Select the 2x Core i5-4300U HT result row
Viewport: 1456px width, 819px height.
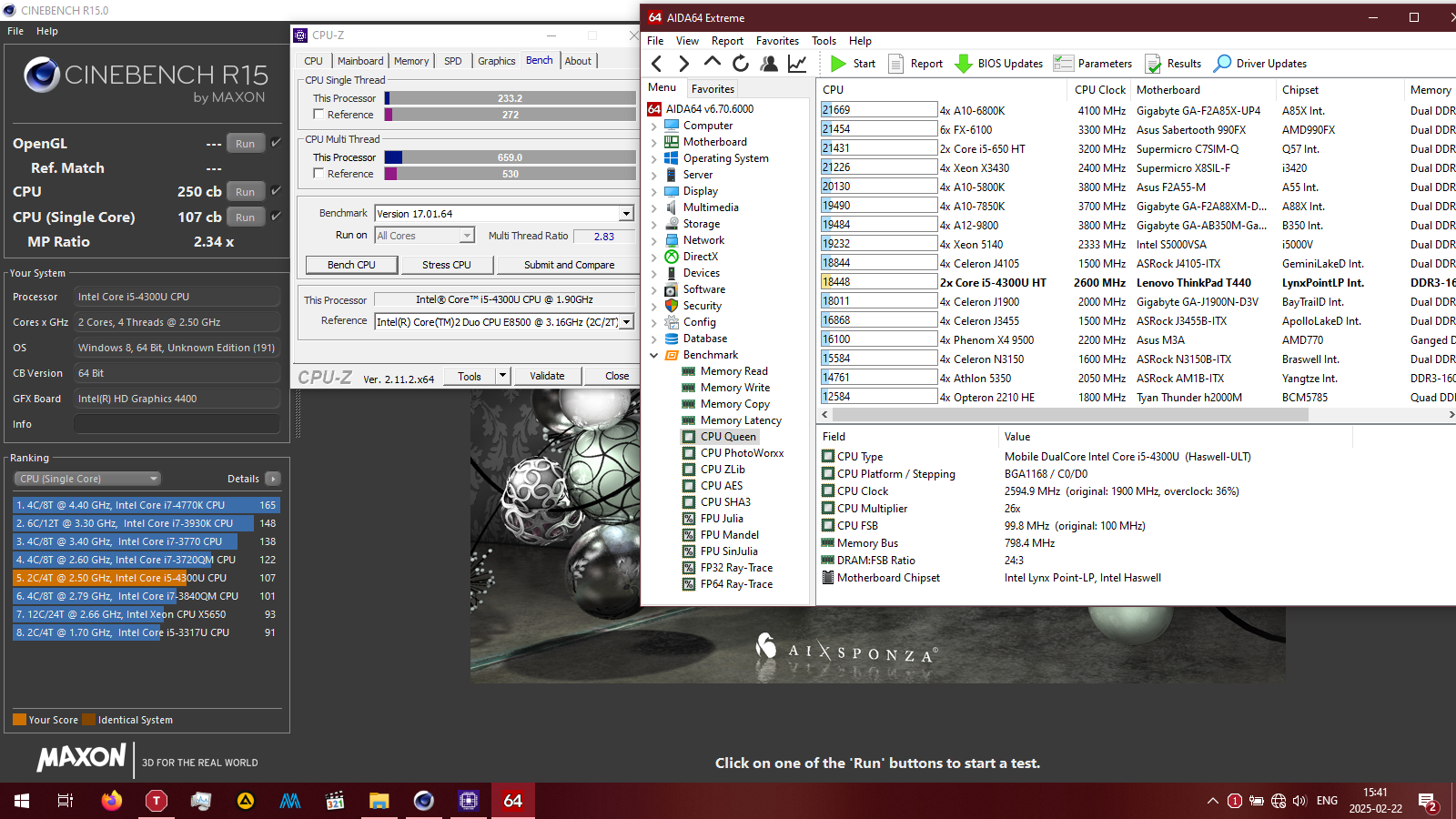pyautogui.click(x=1137, y=282)
